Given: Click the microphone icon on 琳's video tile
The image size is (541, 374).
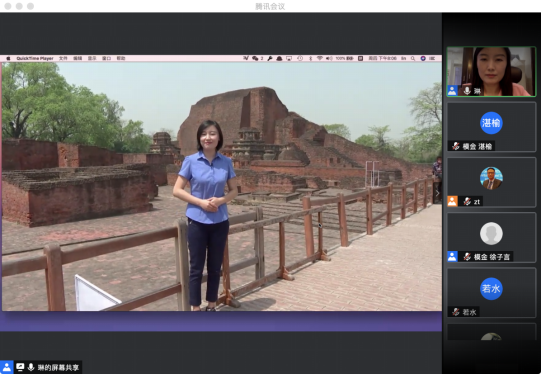Looking at the screenshot, I should [x=467, y=90].
